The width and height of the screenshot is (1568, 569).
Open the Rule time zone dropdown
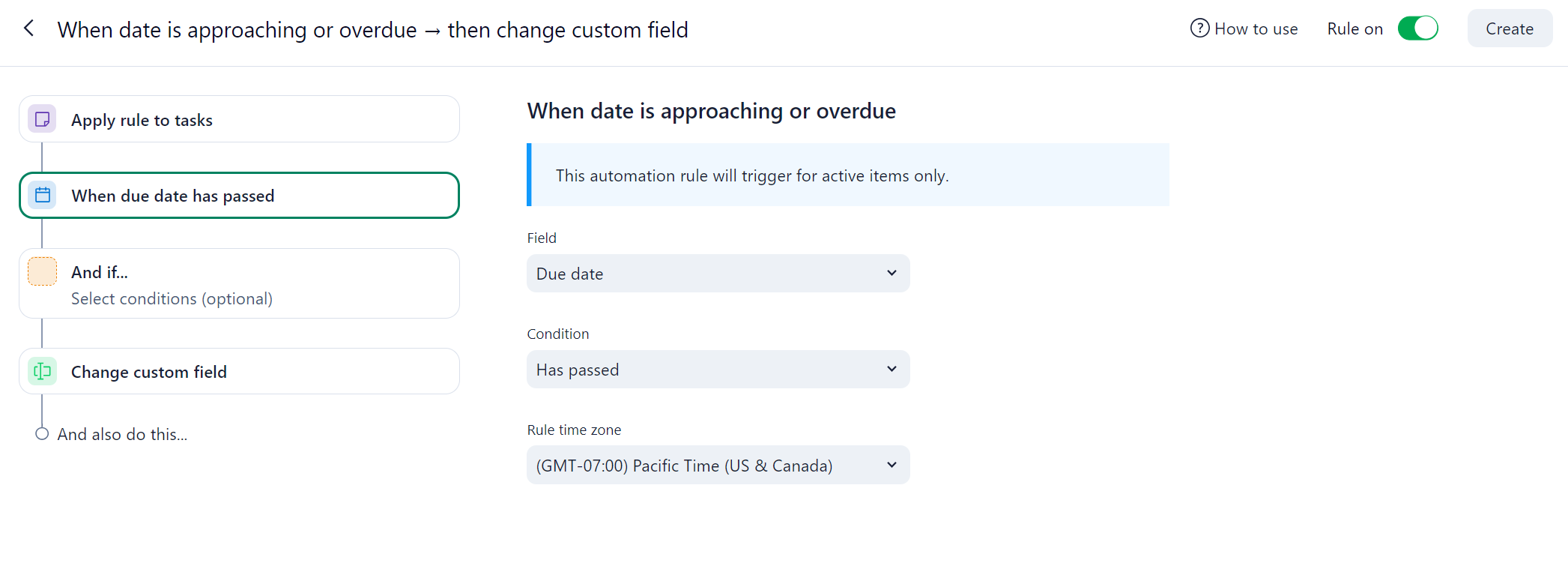(x=717, y=466)
